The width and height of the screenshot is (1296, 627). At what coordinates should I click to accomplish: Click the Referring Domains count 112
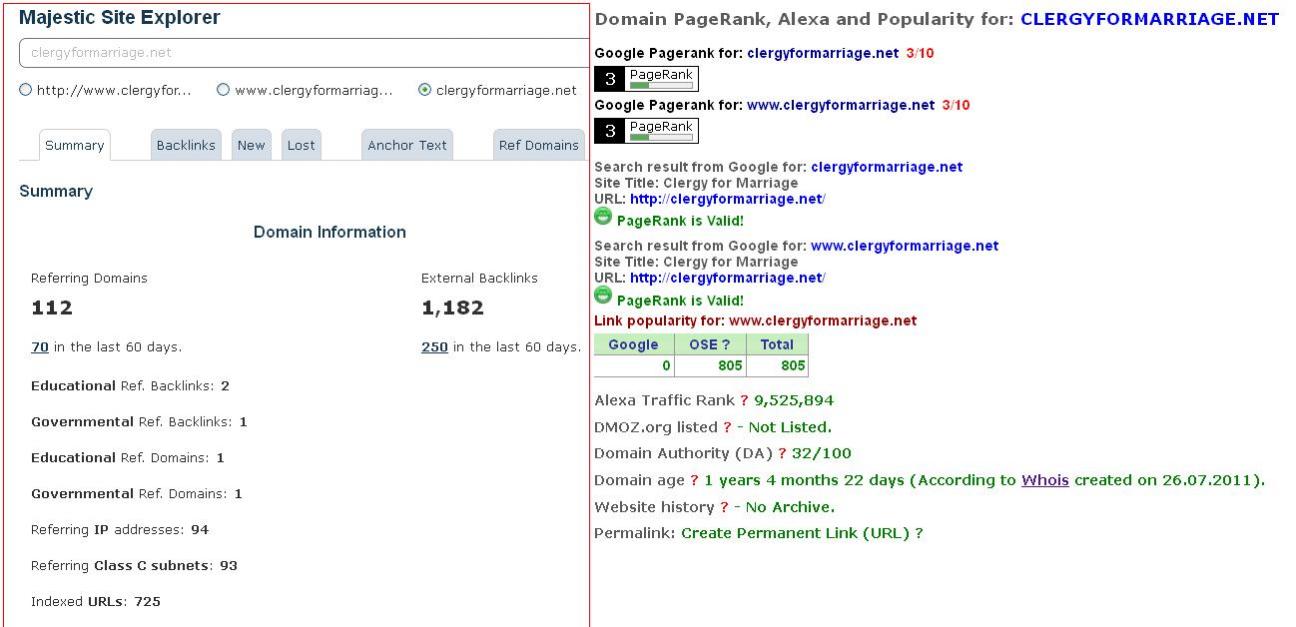pyautogui.click(x=52, y=308)
